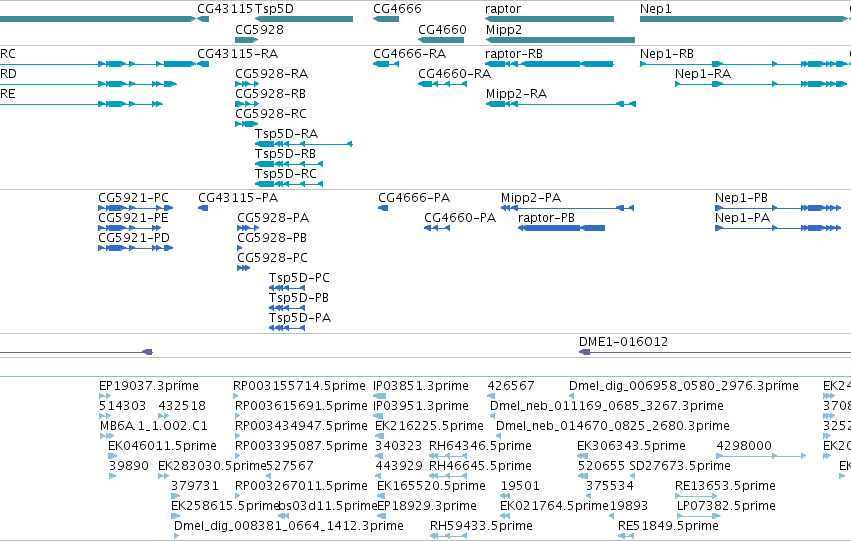This screenshot has height=541, width=851.
Task: Click the CG4666-RA transcript label
Action: 410,54
